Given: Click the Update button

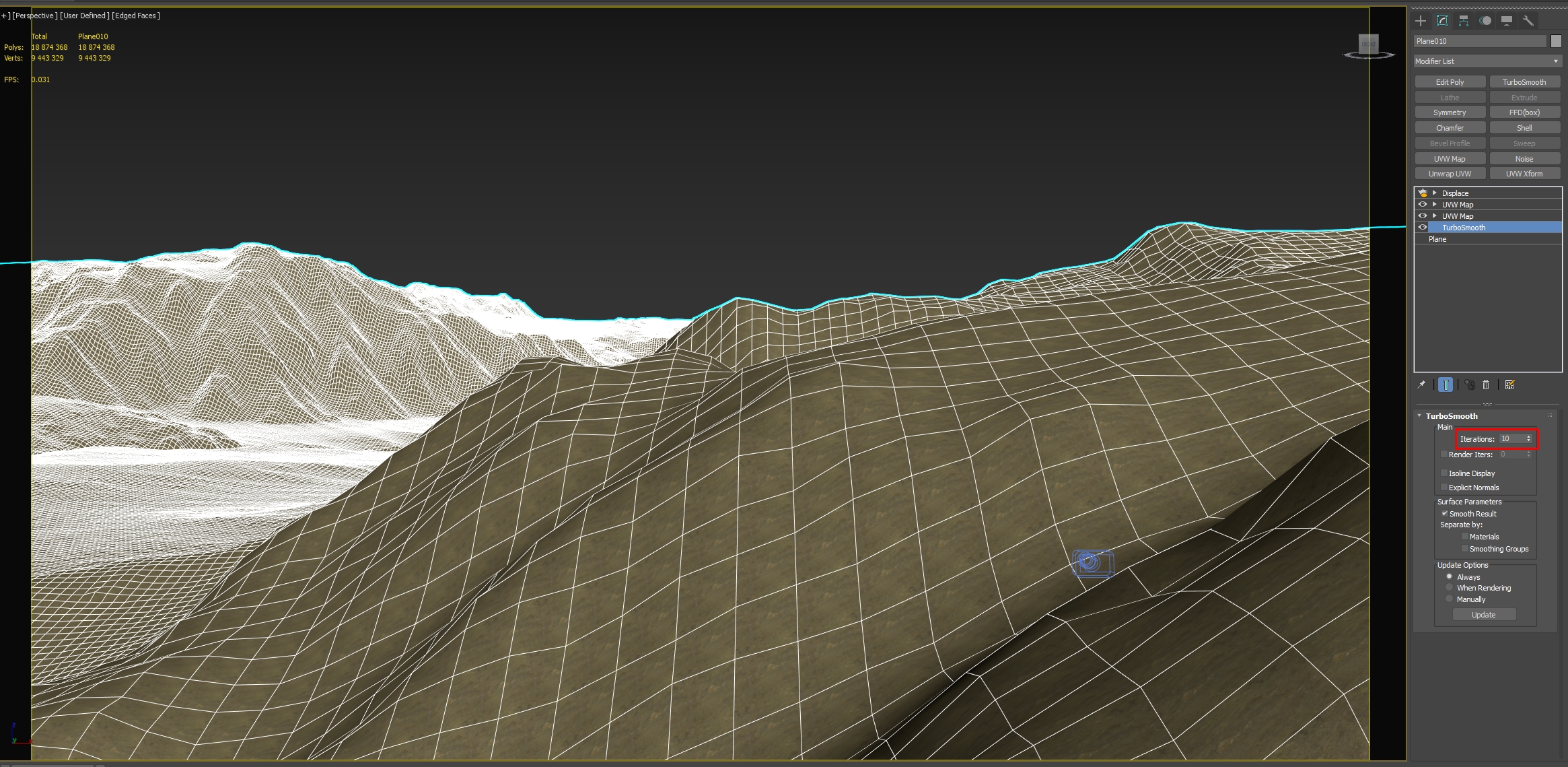Looking at the screenshot, I should click(1483, 615).
